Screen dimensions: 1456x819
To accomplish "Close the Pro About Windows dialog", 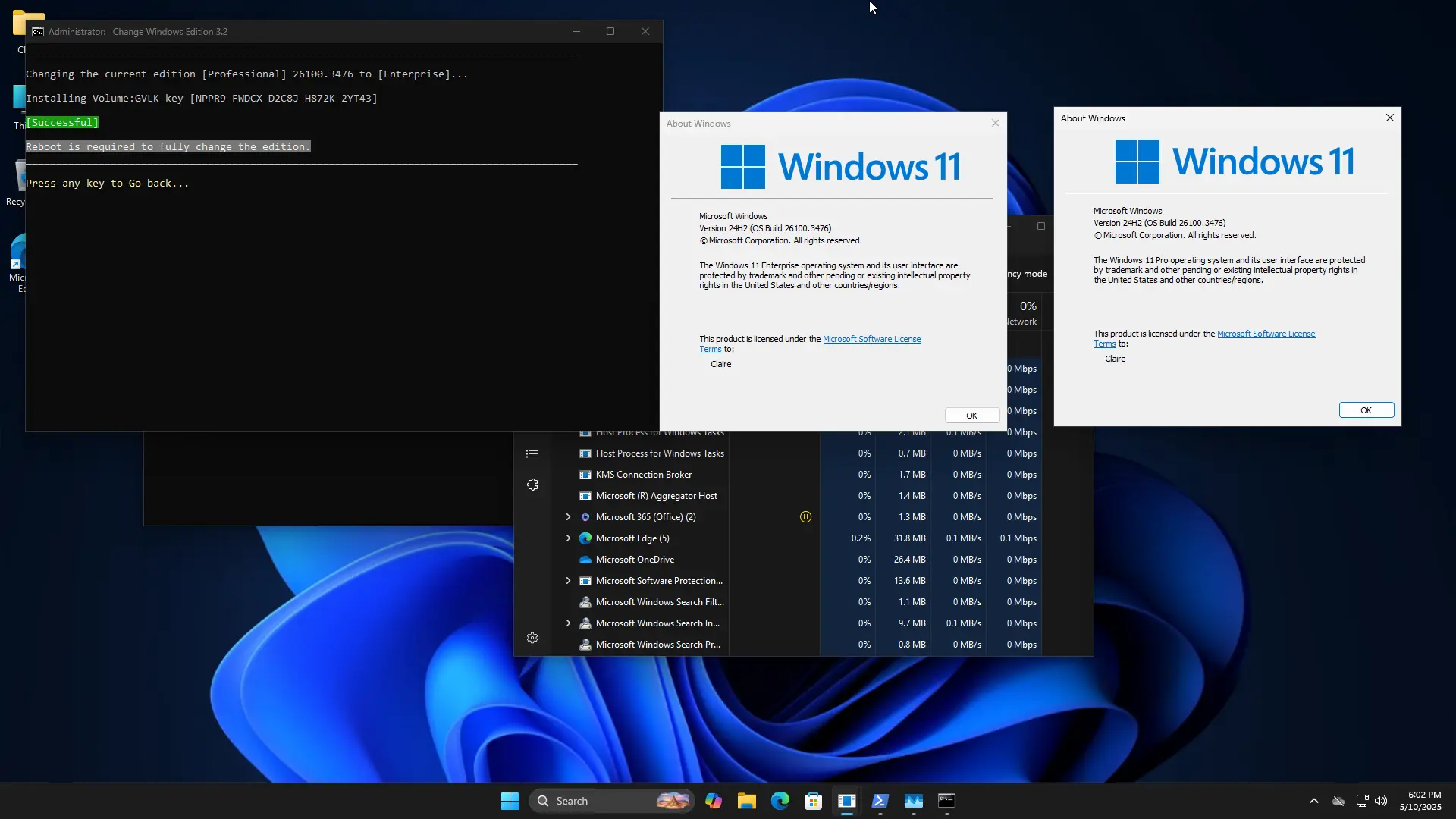I will coord(1390,118).
